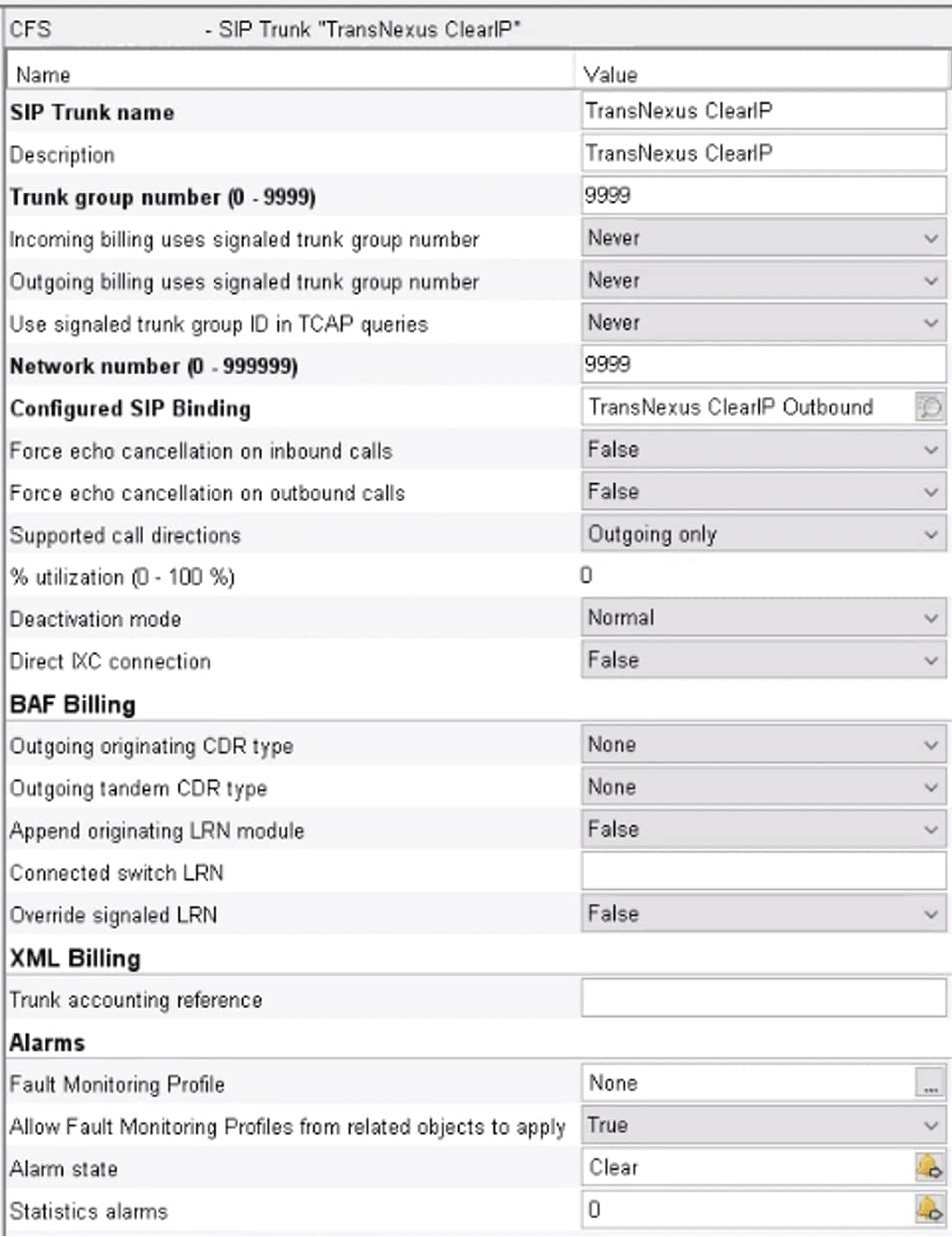952x1237 pixels.
Task: Open Incoming billing trunk group number dropdown
Action: [x=763, y=238]
